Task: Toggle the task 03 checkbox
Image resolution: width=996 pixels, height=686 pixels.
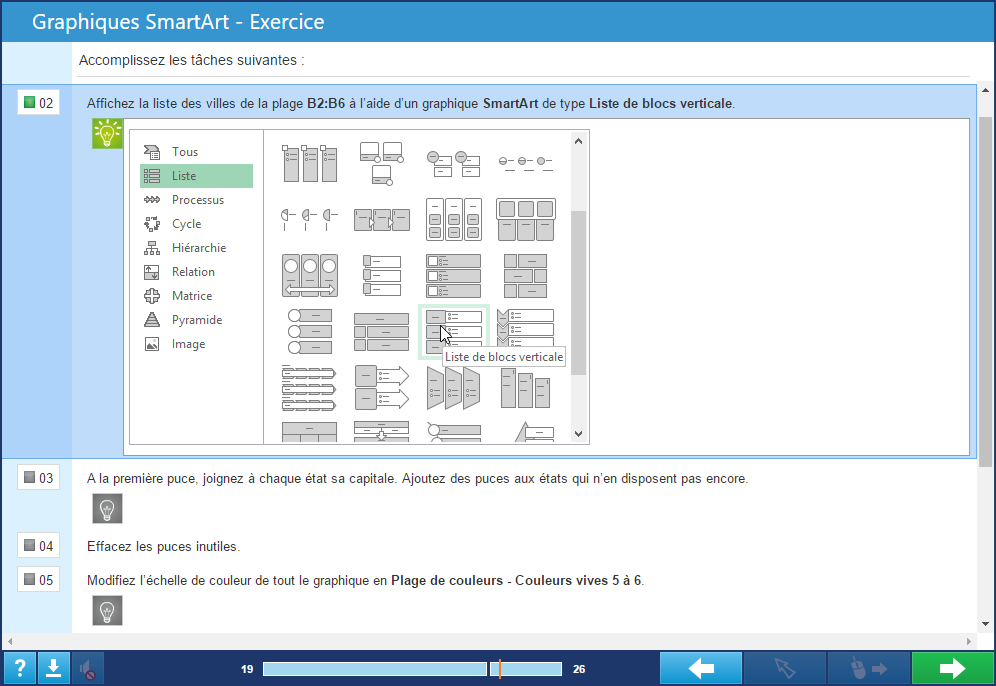Action: point(29,477)
